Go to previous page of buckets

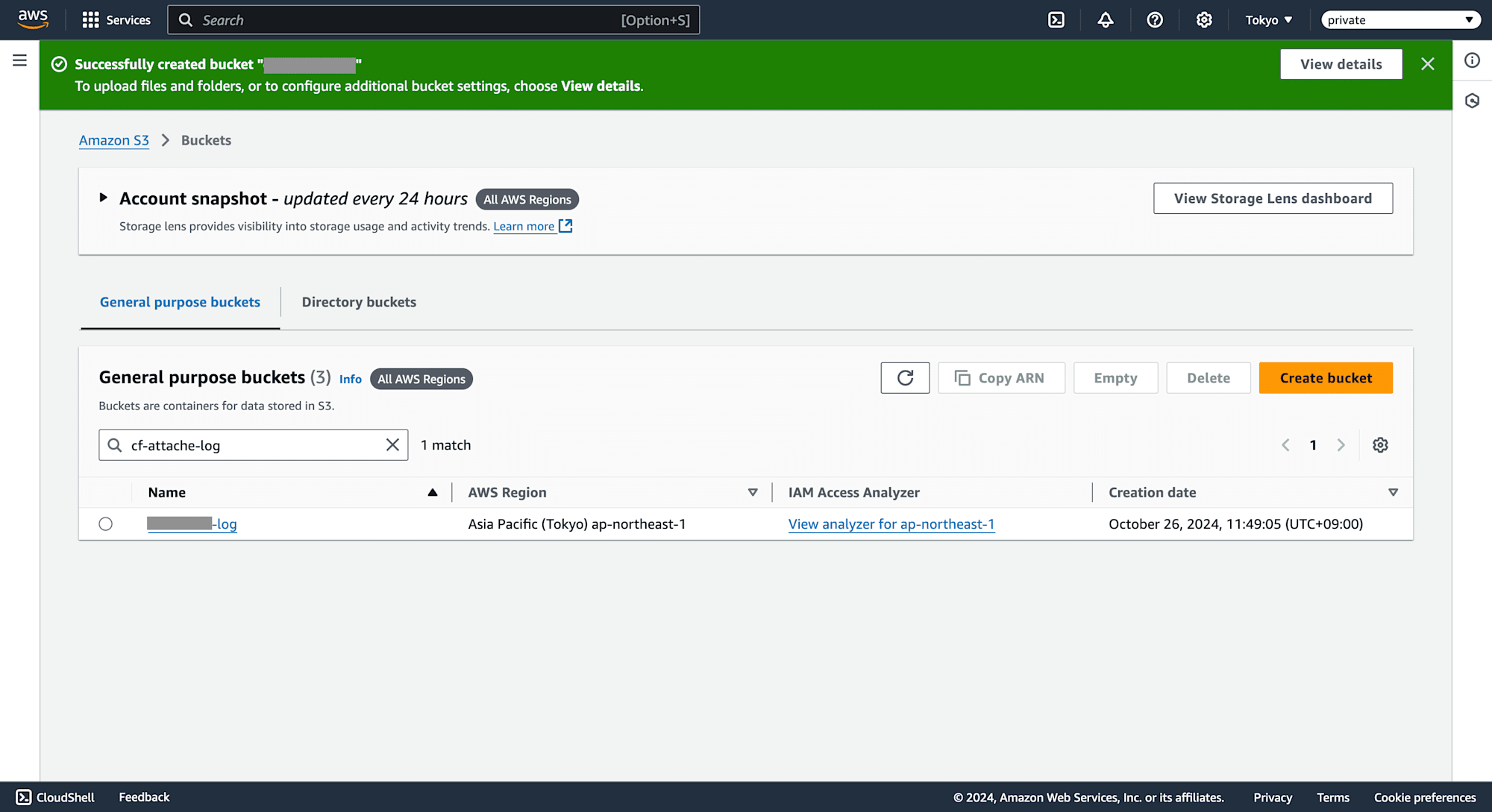coord(1285,445)
